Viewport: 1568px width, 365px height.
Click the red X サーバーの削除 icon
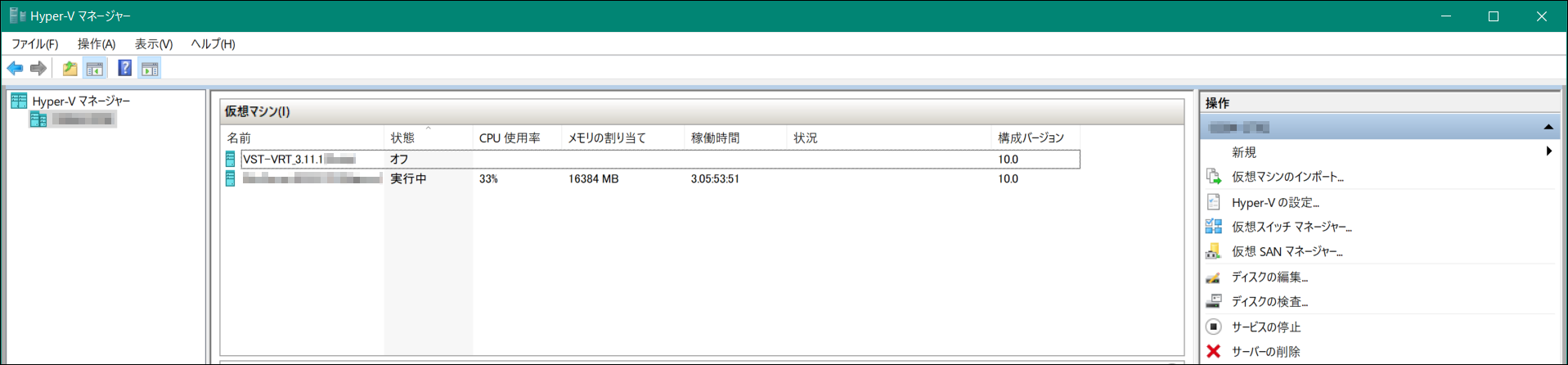click(x=1214, y=351)
